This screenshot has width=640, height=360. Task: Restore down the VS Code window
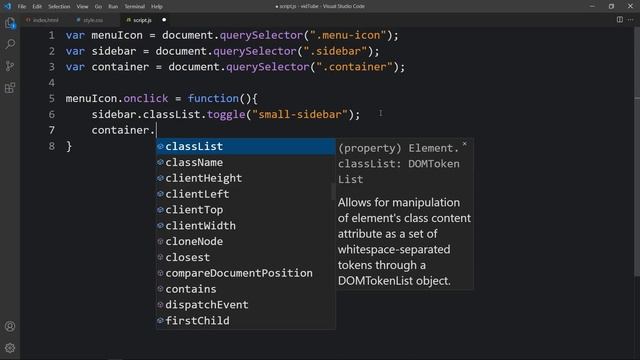pyautogui.click(x=611, y=6)
